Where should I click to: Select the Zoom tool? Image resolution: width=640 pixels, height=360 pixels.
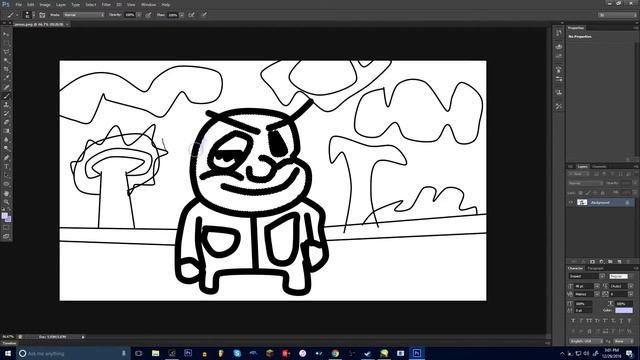[6, 202]
